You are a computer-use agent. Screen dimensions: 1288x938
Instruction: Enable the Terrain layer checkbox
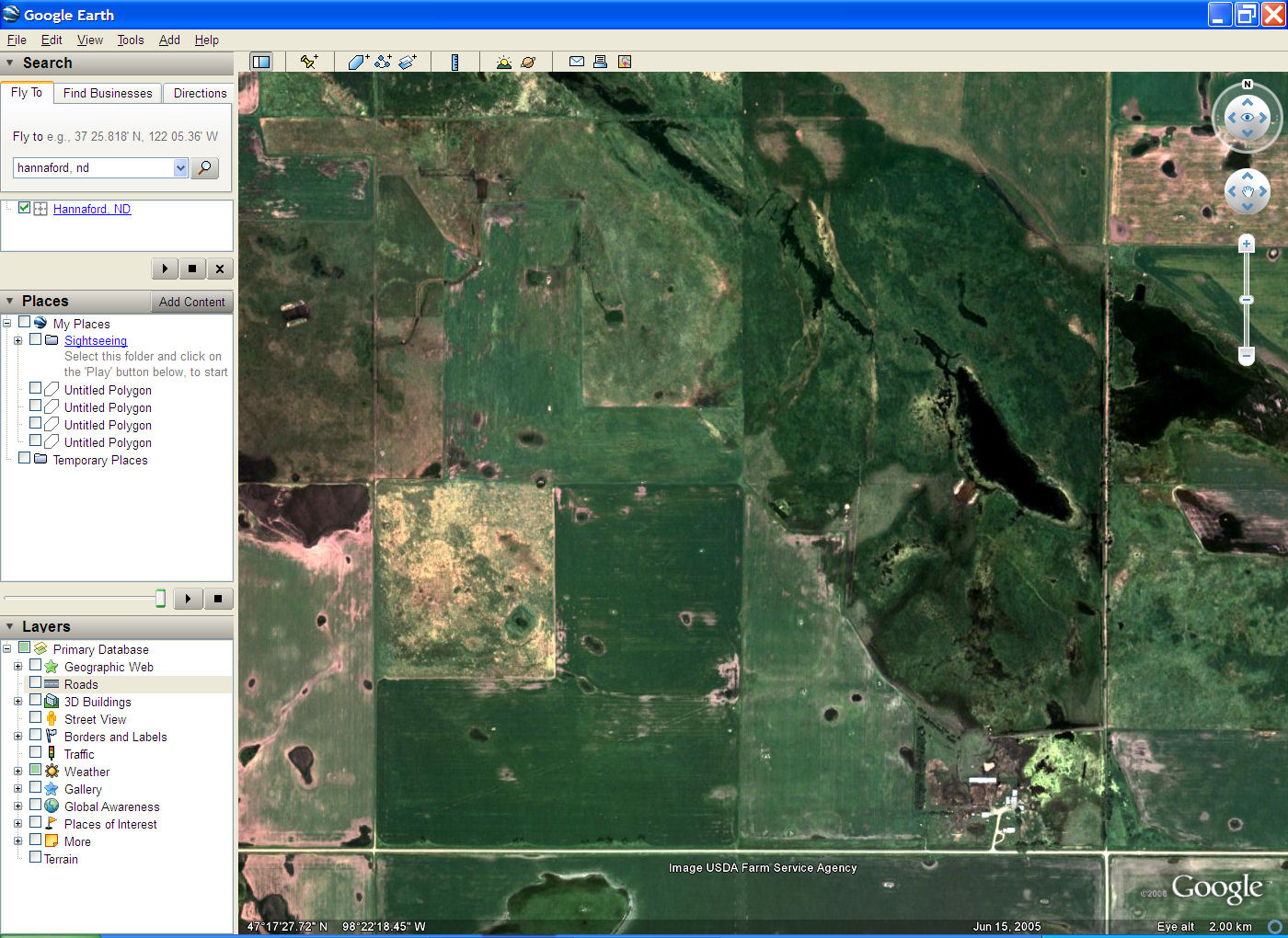(x=35, y=857)
